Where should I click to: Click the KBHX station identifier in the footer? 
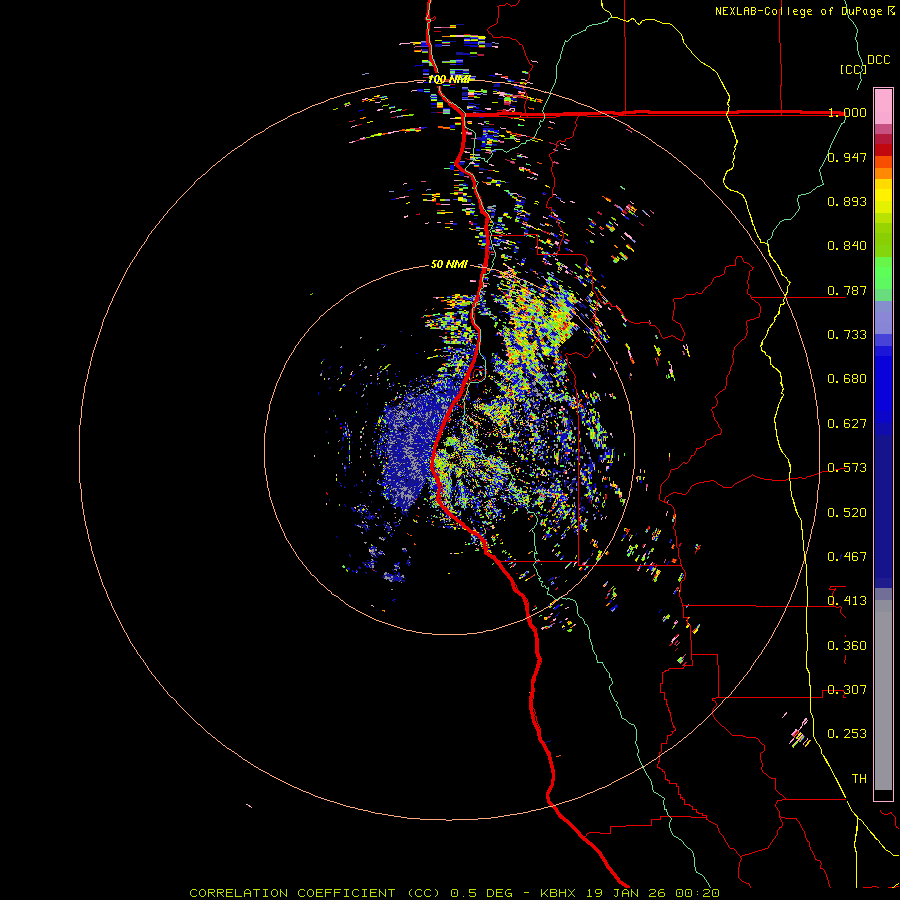point(560,893)
